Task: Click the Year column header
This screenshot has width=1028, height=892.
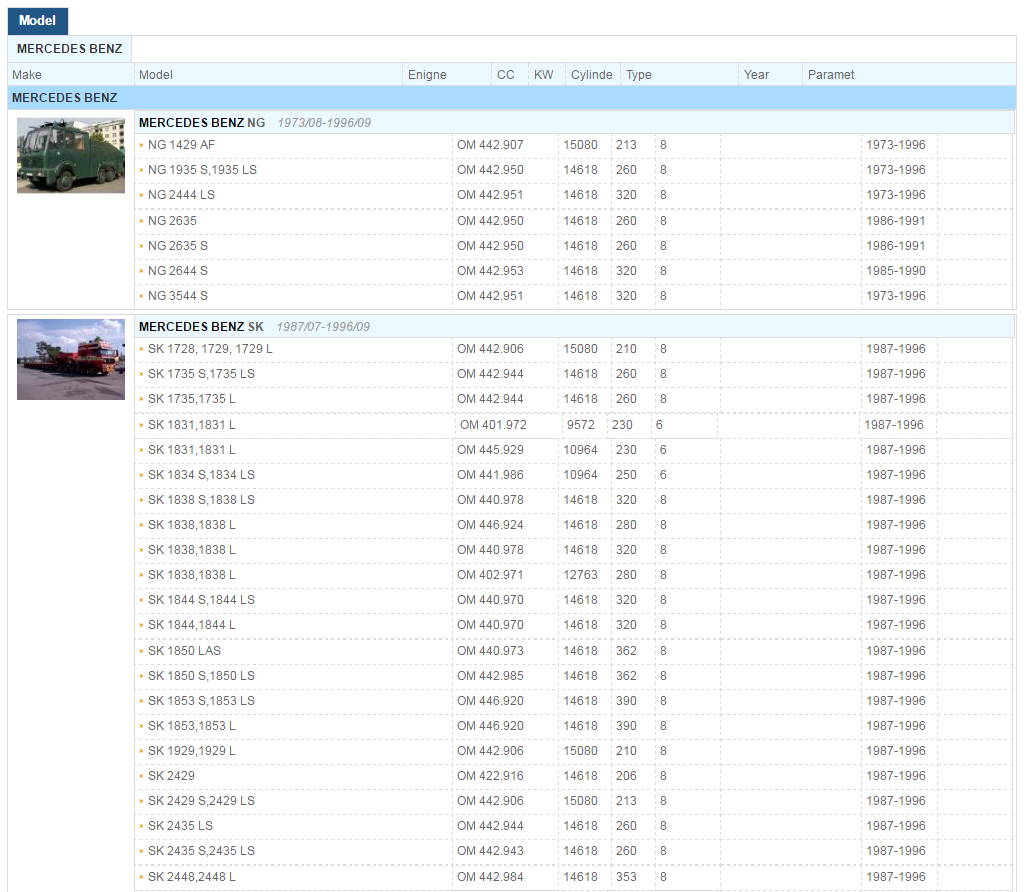Action: point(756,75)
